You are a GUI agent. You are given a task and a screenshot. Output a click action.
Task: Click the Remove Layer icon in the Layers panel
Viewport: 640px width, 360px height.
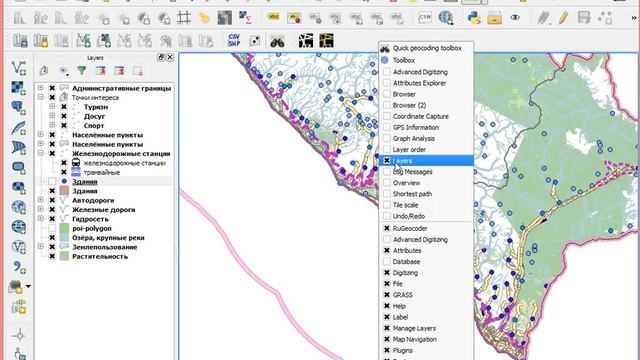click(x=138, y=71)
